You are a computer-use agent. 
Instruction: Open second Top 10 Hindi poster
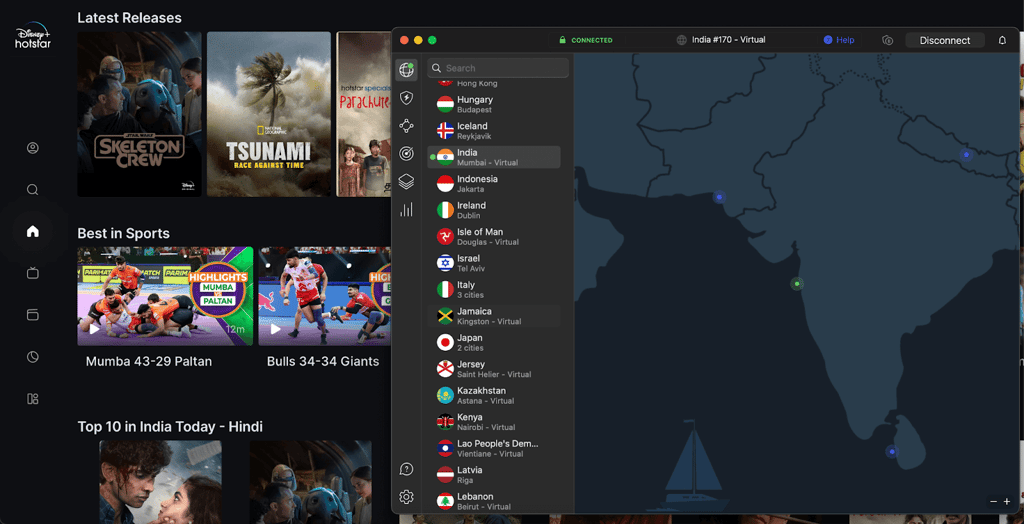point(310,482)
